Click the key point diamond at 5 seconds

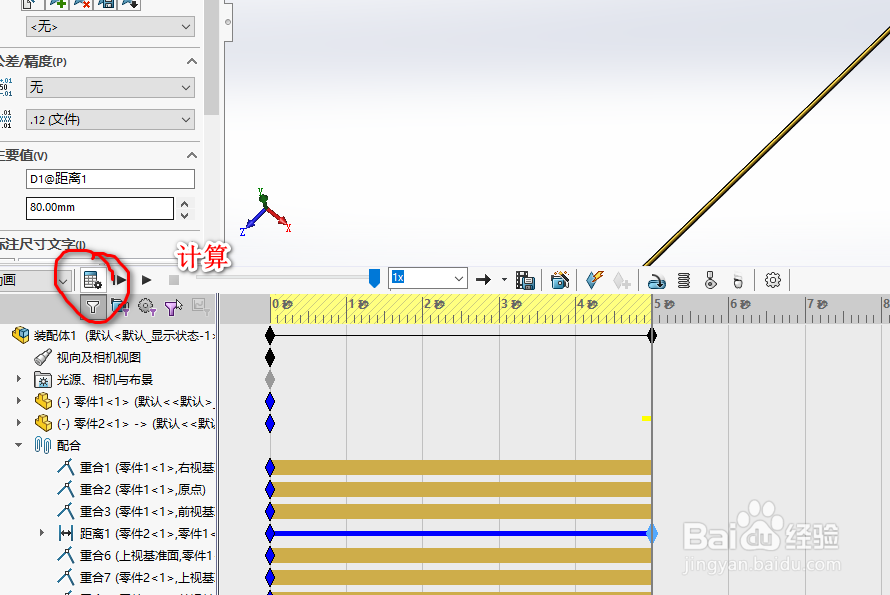(652, 336)
